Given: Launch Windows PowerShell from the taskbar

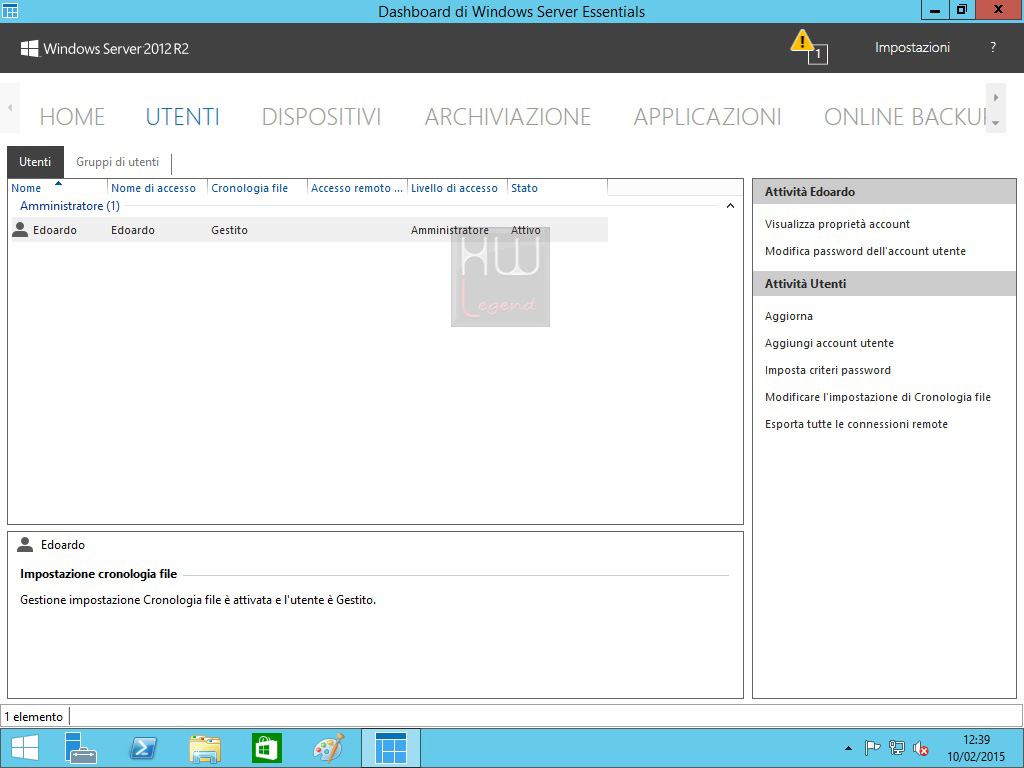Looking at the screenshot, I should [x=143, y=748].
